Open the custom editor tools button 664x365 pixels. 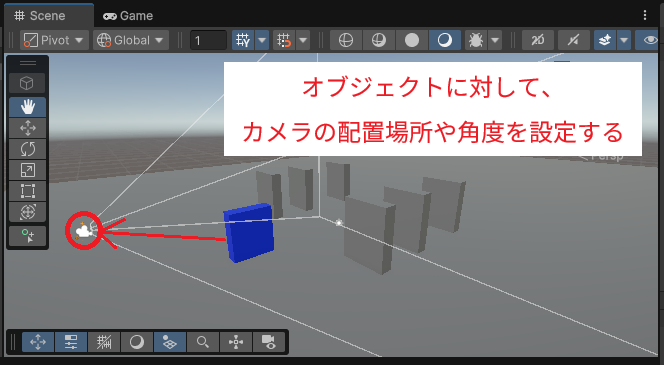28,236
